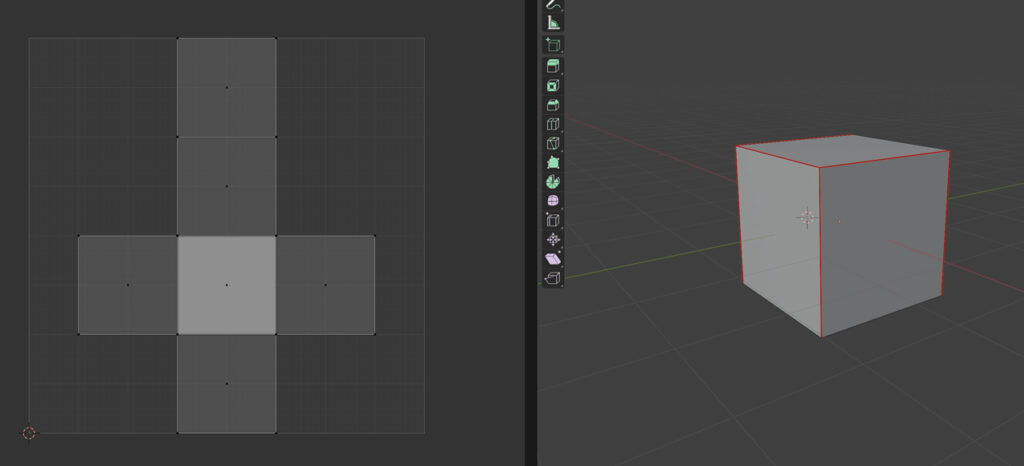Screen dimensions: 1024x466
Task: Select the bottom UV face of the cross
Action: click(227, 384)
